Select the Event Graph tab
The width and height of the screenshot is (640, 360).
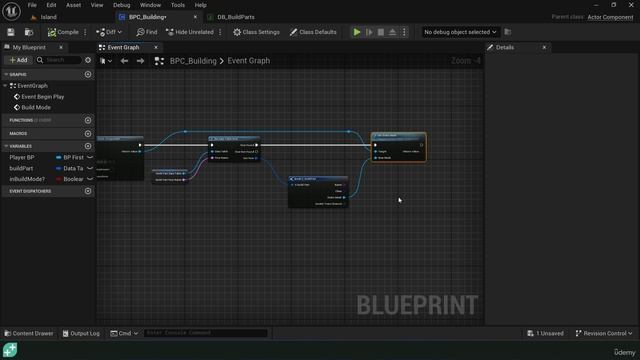pyautogui.click(x=123, y=48)
